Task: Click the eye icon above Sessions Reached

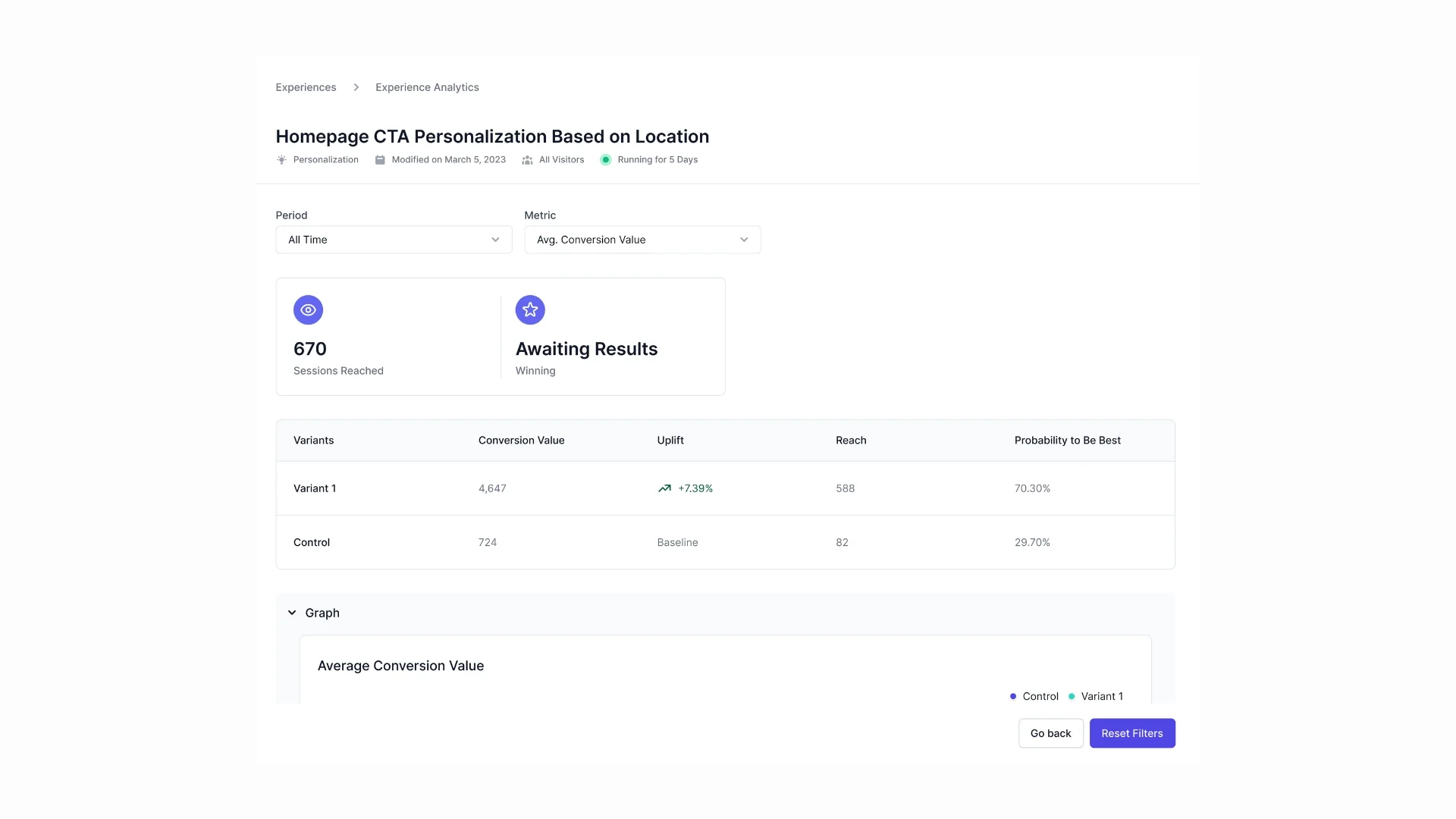Action: [308, 309]
